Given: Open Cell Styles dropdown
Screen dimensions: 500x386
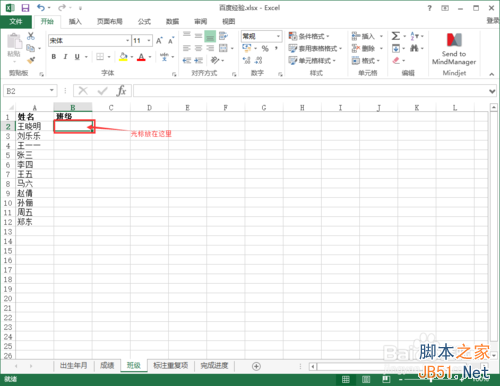Looking at the screenshot, I should point(312,61).
